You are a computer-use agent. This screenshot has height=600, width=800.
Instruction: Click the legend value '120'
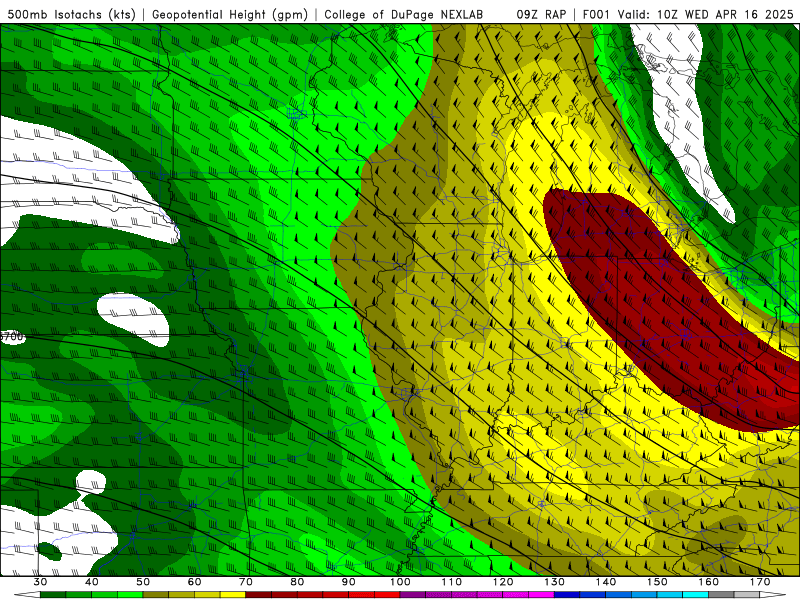(503, 582)
